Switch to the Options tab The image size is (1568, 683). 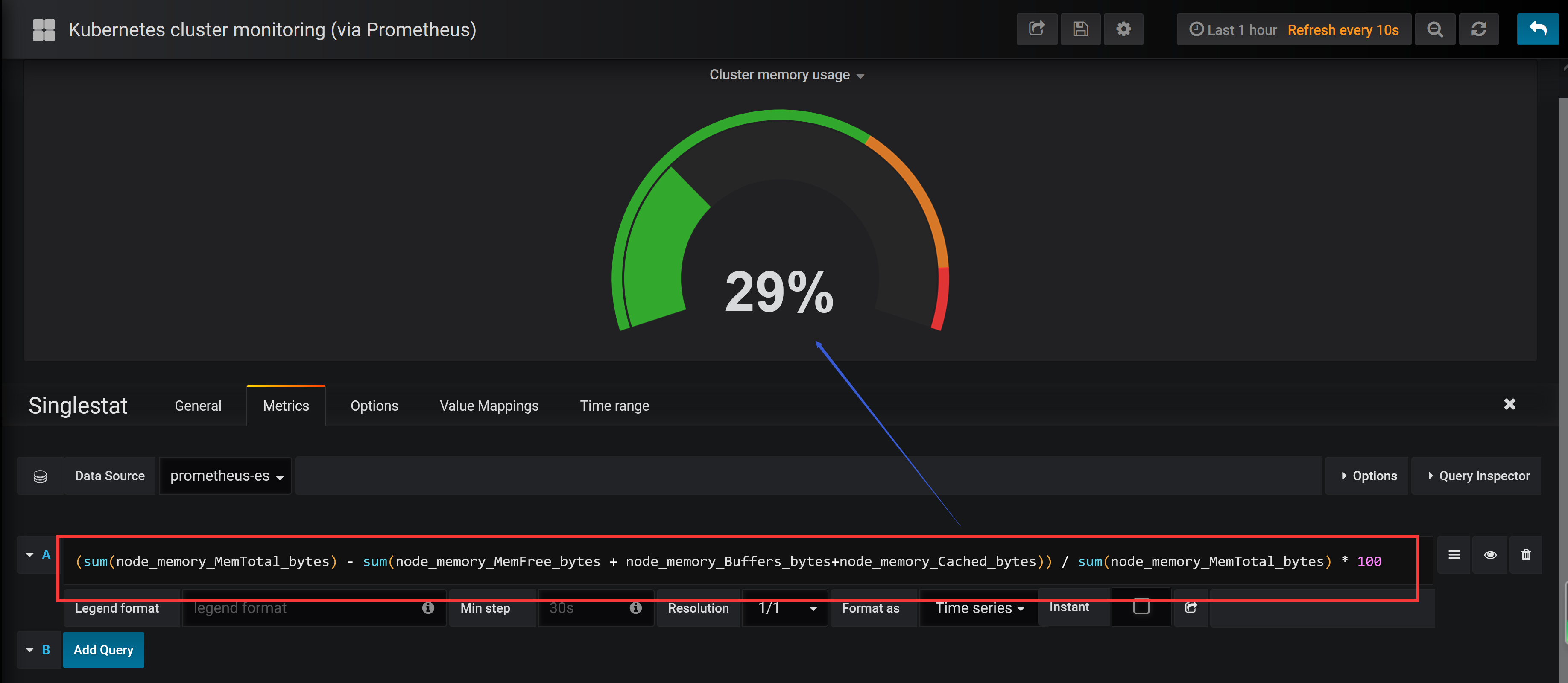(x=374, y=406)
